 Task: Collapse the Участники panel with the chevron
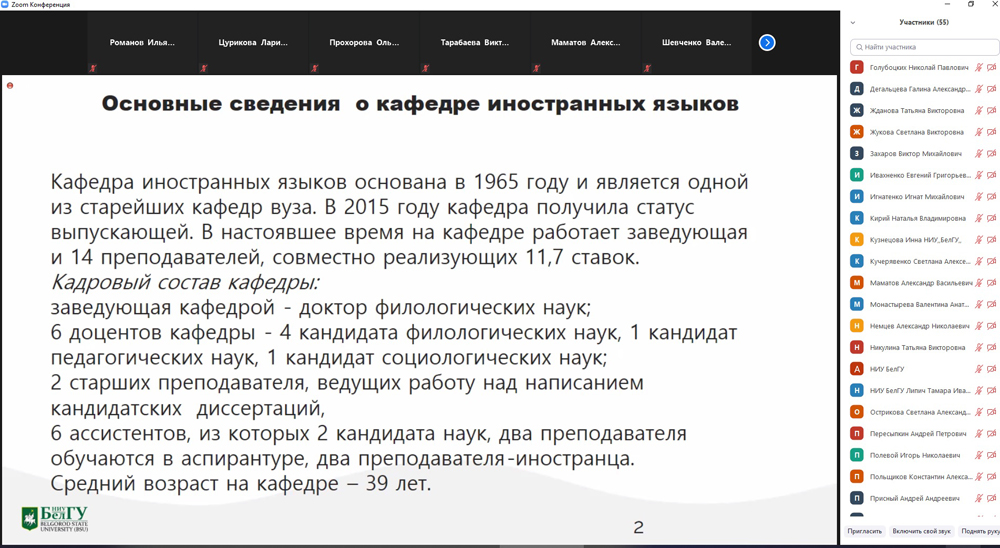point(853,22)
